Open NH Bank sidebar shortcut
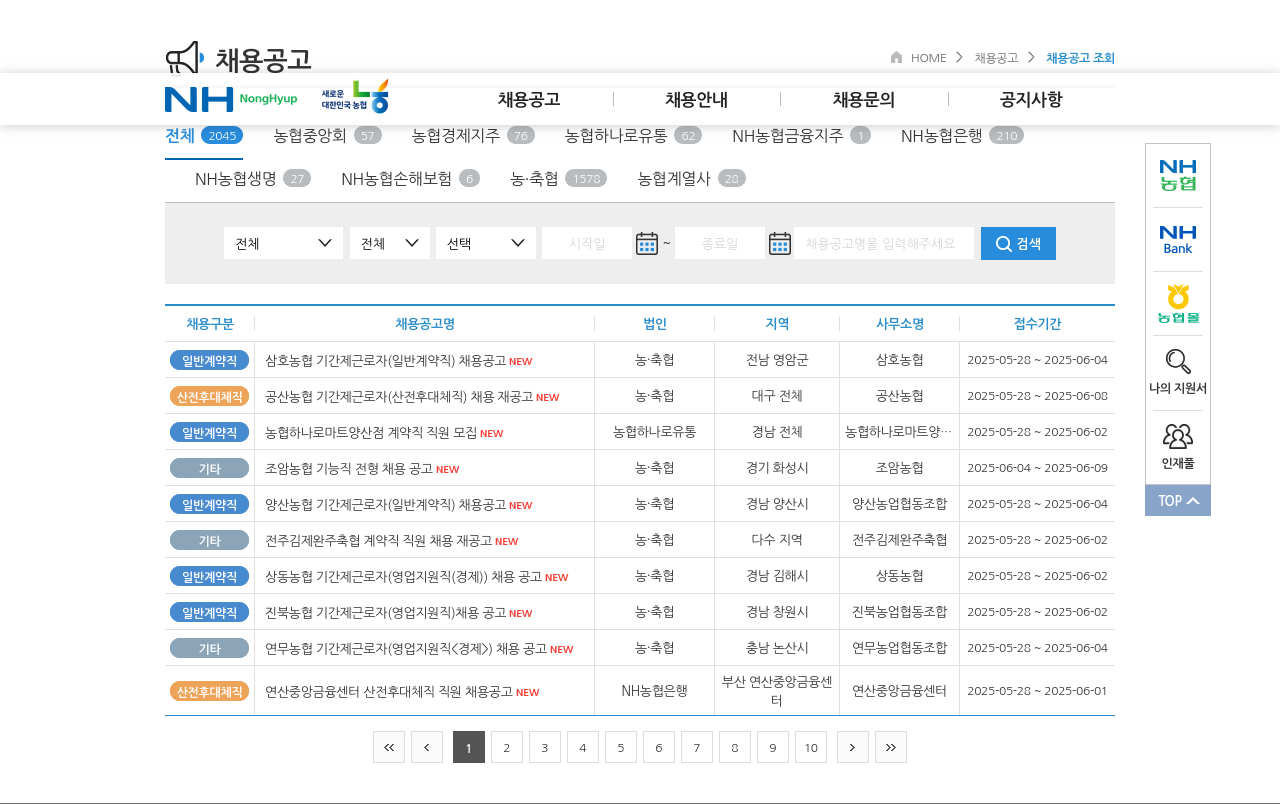Image resolution: width=1280 pixels, height=804 pixels. point(1178,239)
